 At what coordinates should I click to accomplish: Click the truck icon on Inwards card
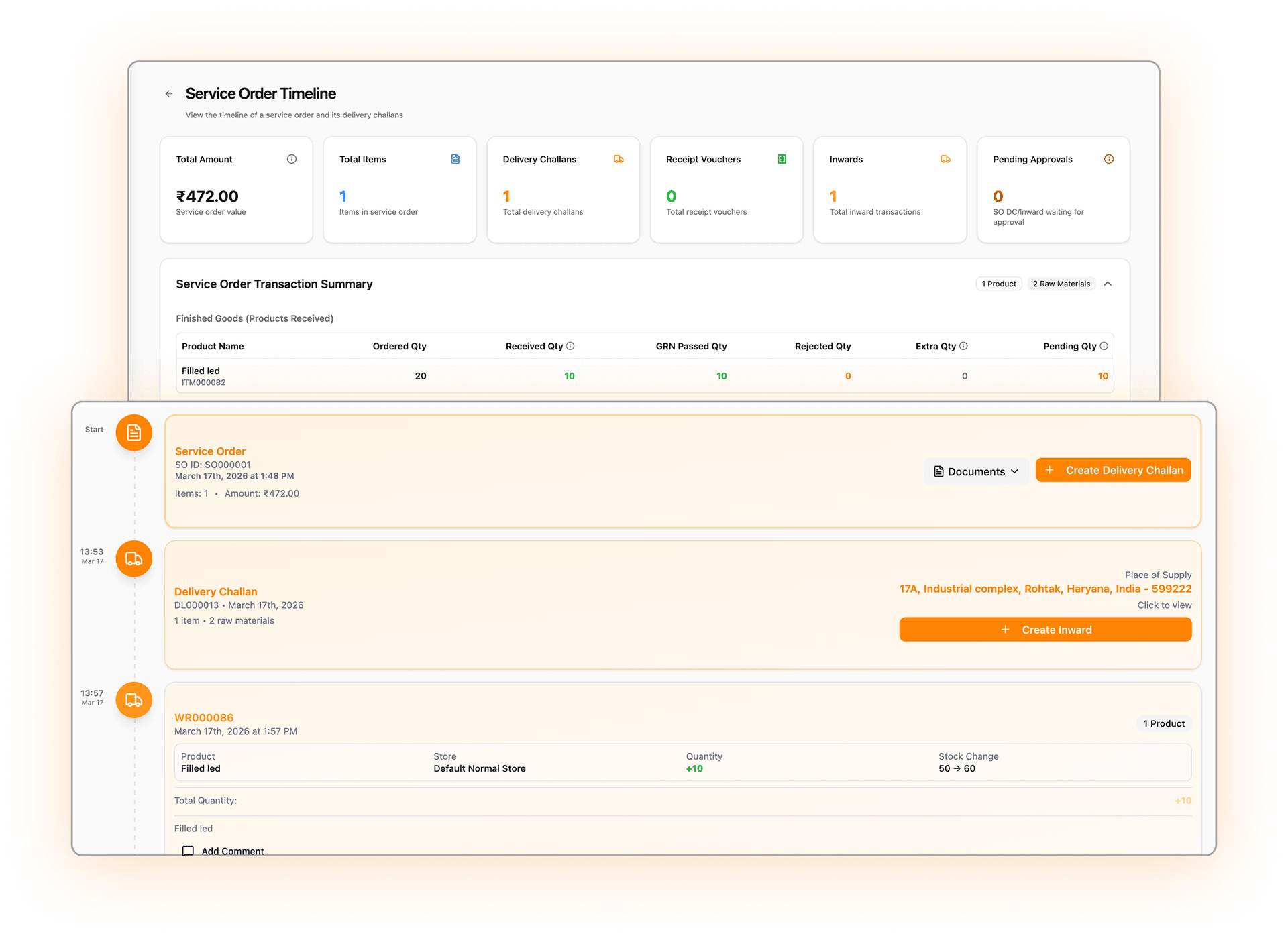tap(946, 159)
